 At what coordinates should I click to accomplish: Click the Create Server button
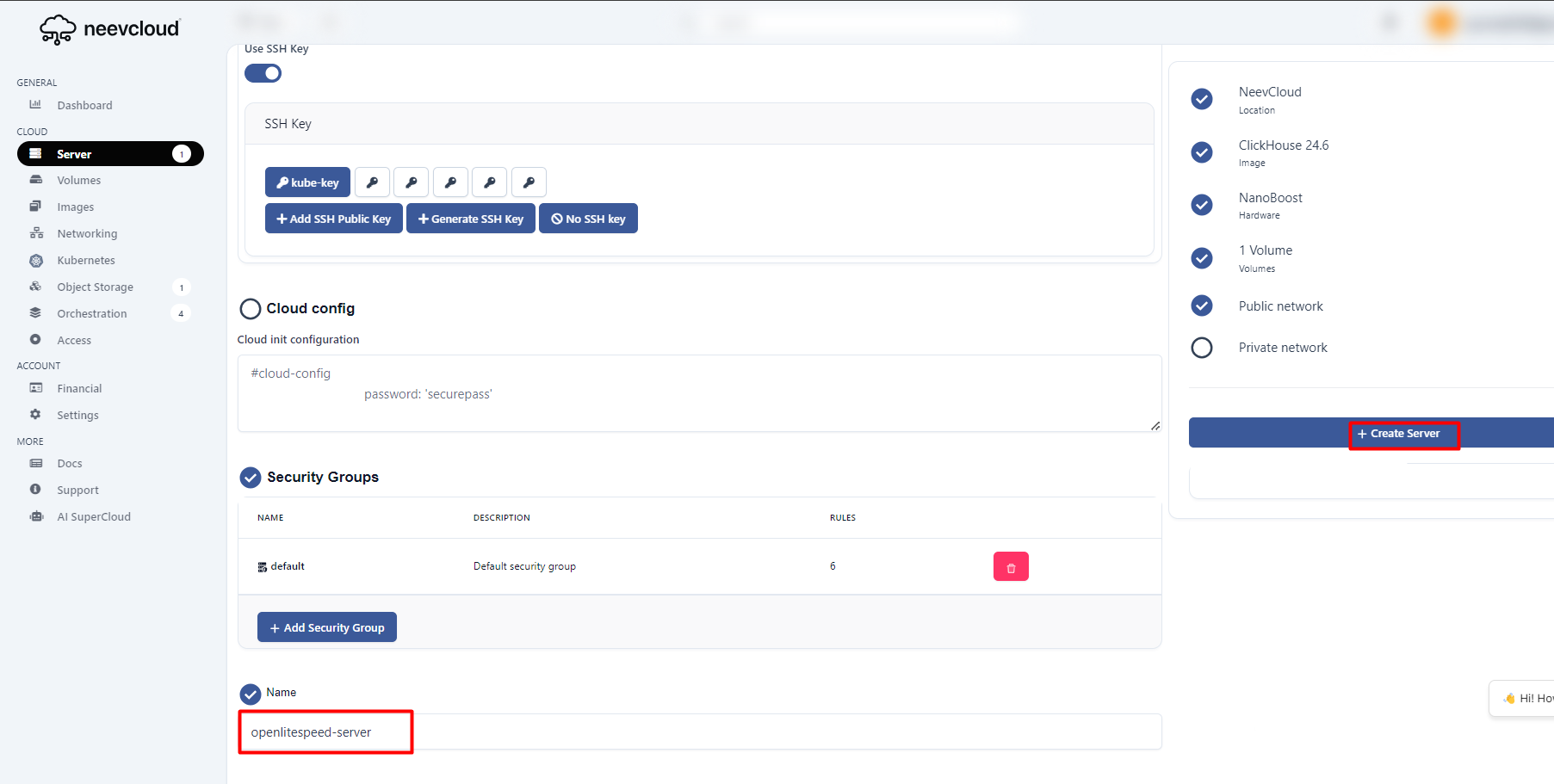[1403, 434]
